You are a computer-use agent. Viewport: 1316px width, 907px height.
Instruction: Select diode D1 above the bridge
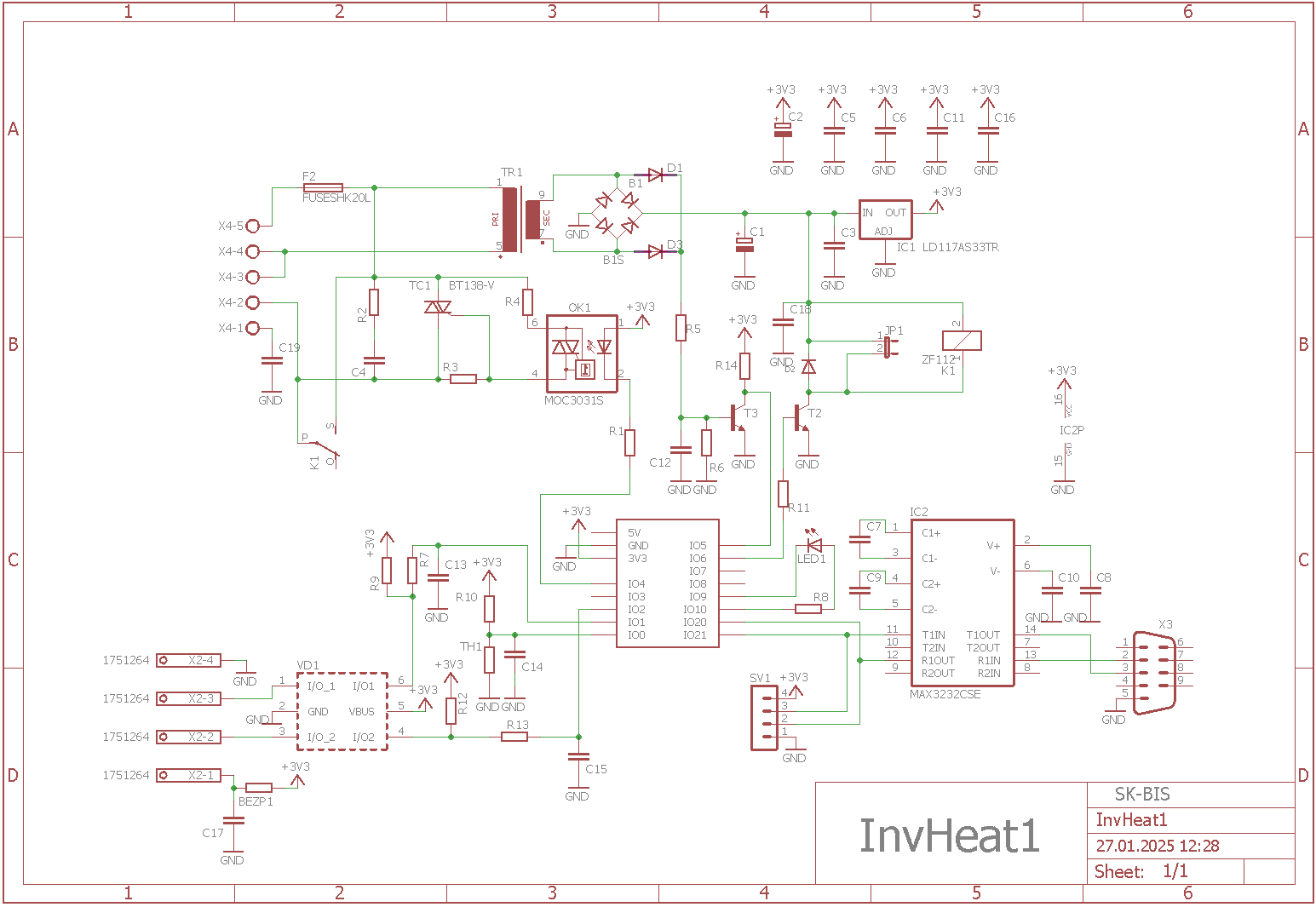point(656,175)
